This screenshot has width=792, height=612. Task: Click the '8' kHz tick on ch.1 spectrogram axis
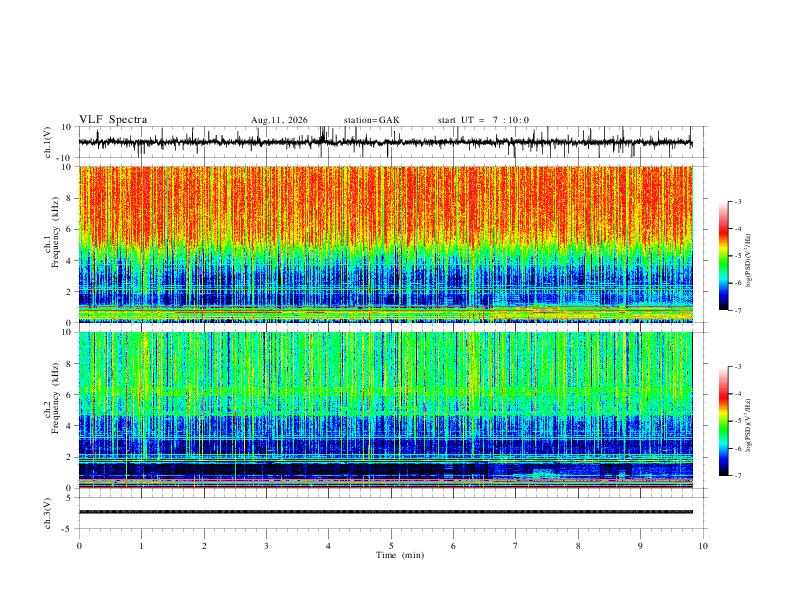71,198
